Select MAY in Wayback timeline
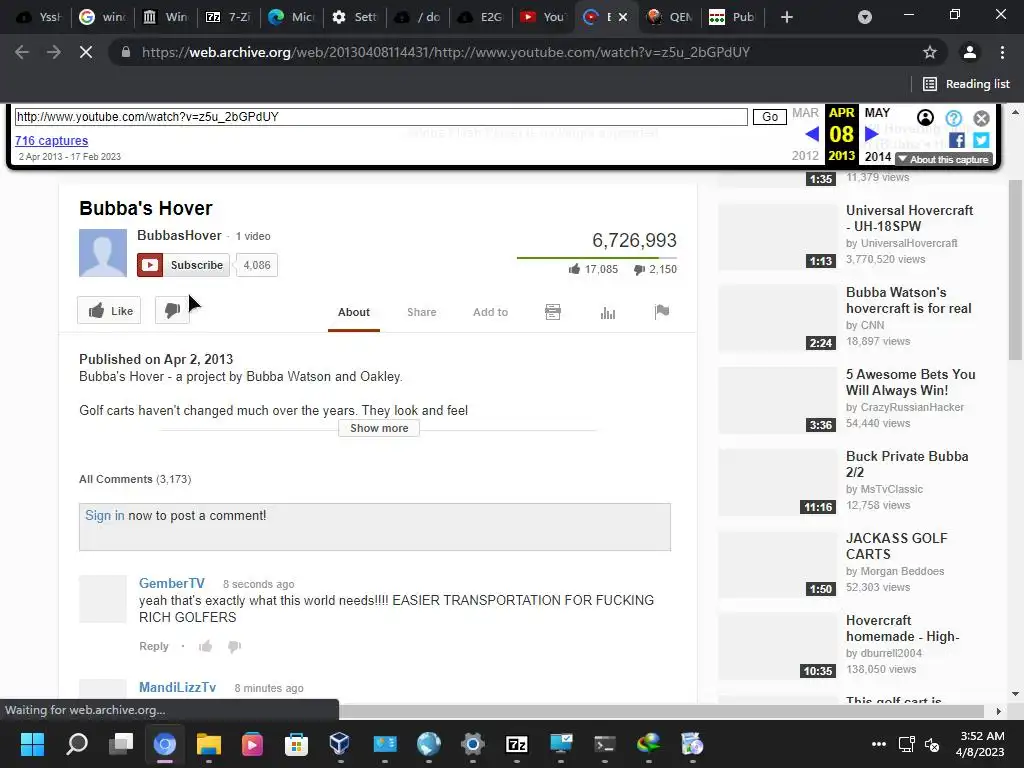Screen dimensions: 1024x768 click(877, 113)
